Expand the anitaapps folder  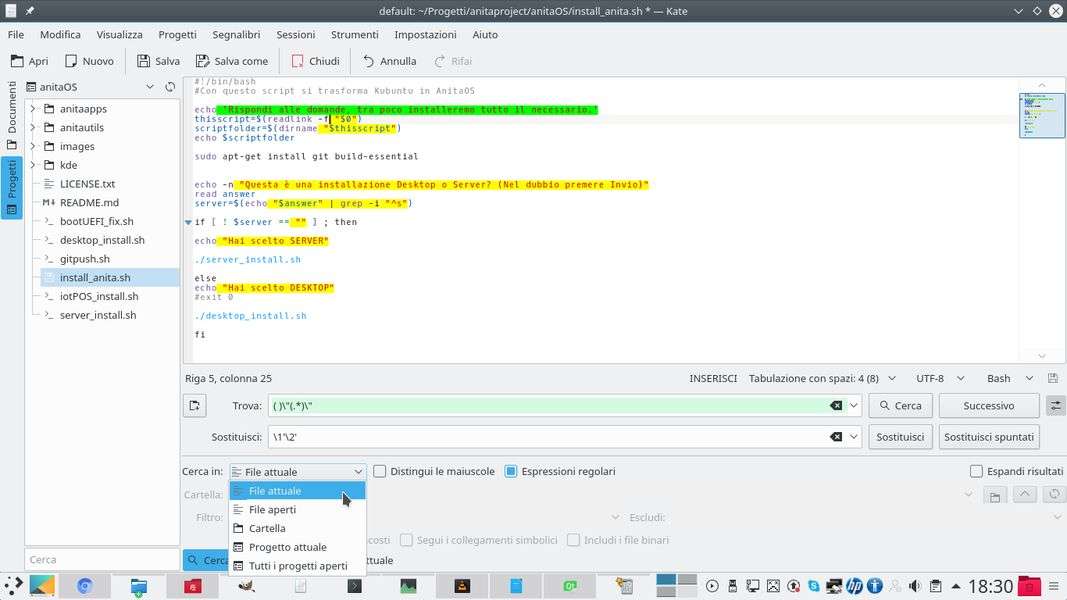(x=33, y=109)
